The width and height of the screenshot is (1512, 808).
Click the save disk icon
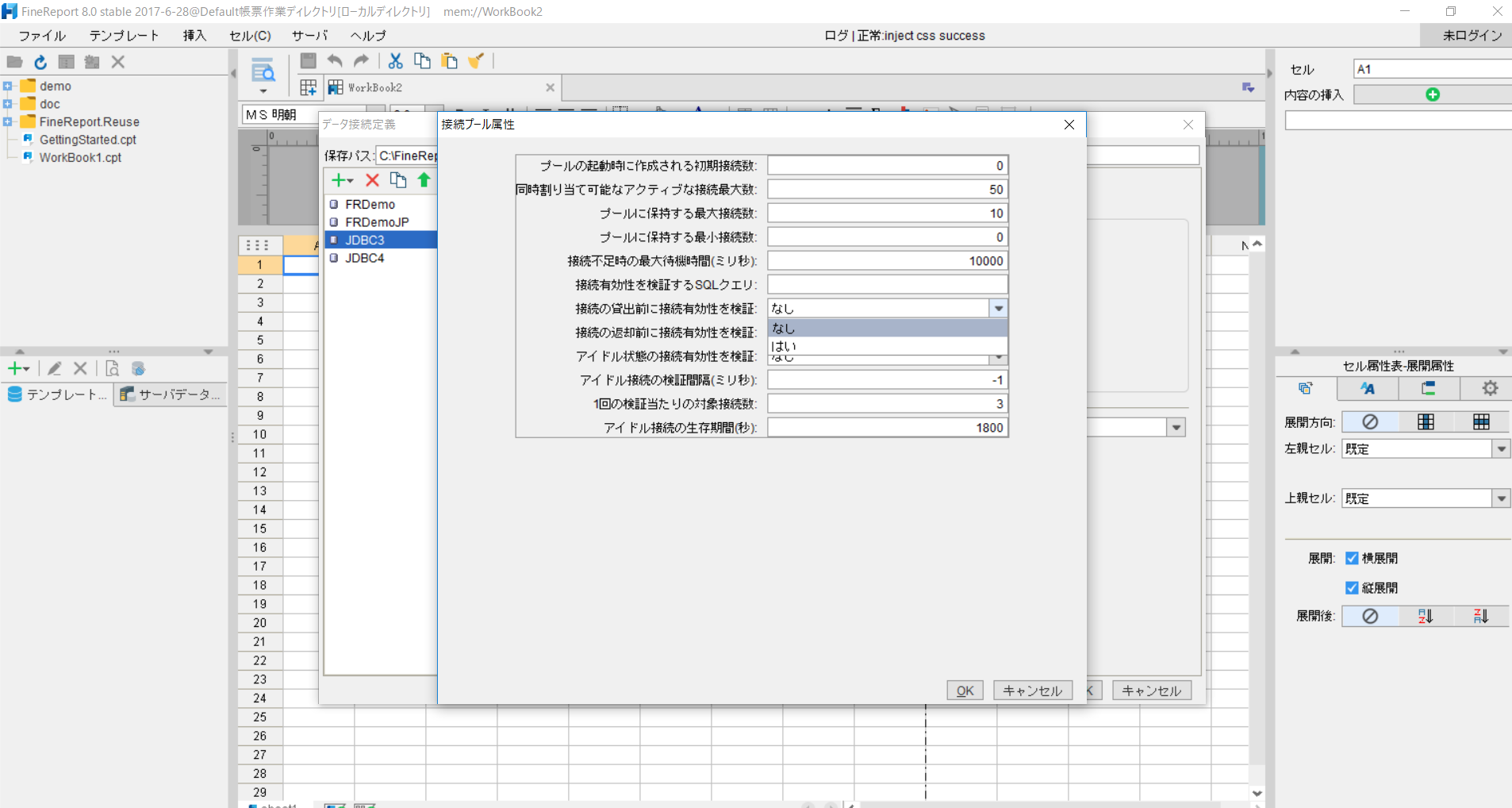309,61
